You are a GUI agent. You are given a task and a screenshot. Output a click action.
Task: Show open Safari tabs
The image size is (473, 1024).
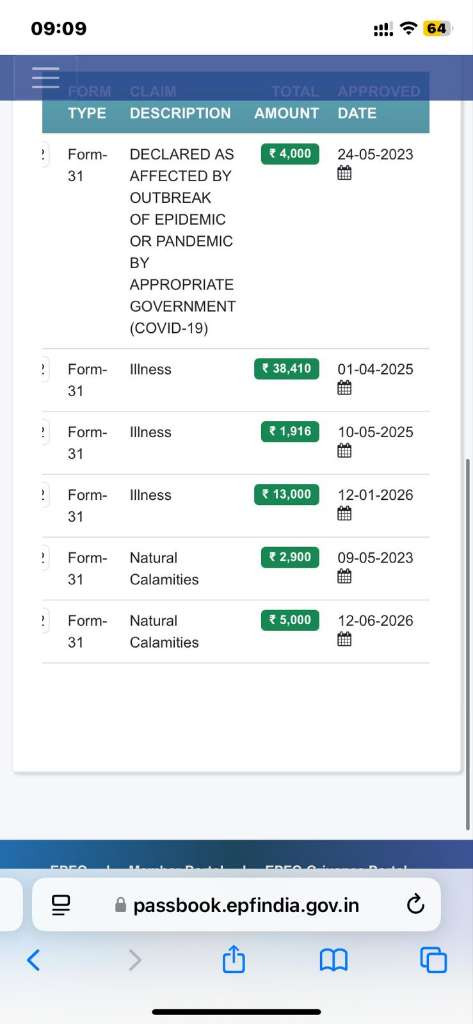click(434, 960)
